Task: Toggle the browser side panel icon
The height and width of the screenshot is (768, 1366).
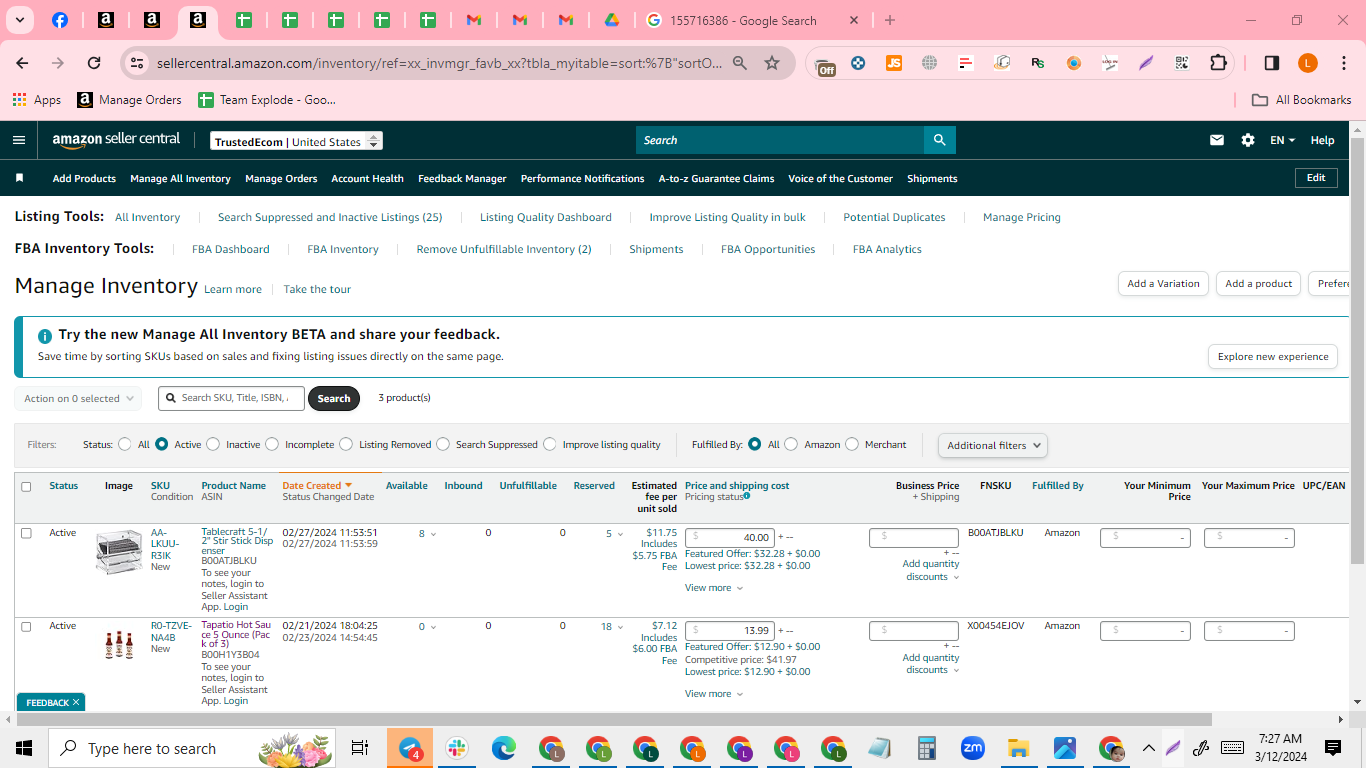Action: coord(1271,63)
